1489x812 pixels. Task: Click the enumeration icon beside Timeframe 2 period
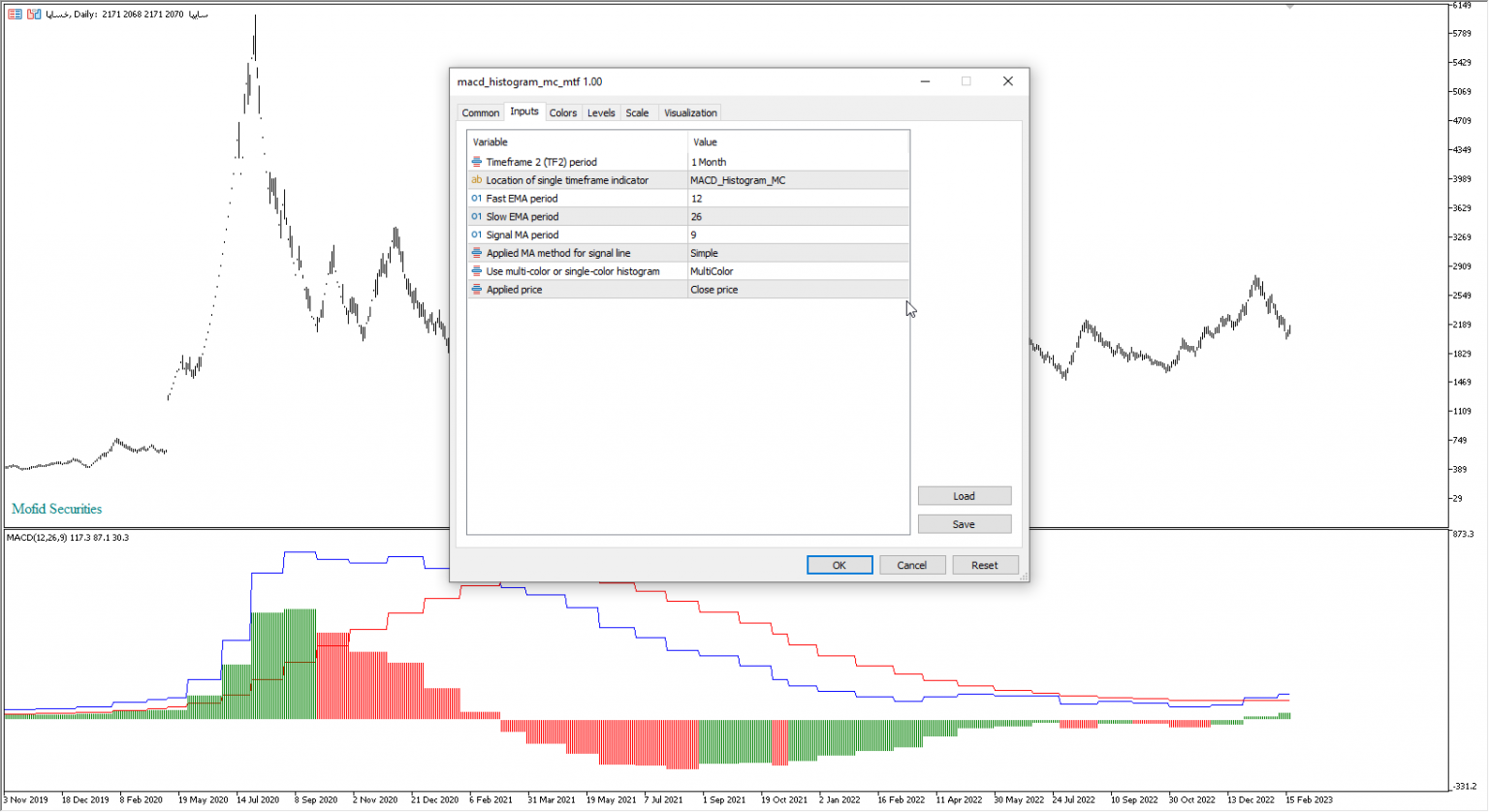[476, 162]
